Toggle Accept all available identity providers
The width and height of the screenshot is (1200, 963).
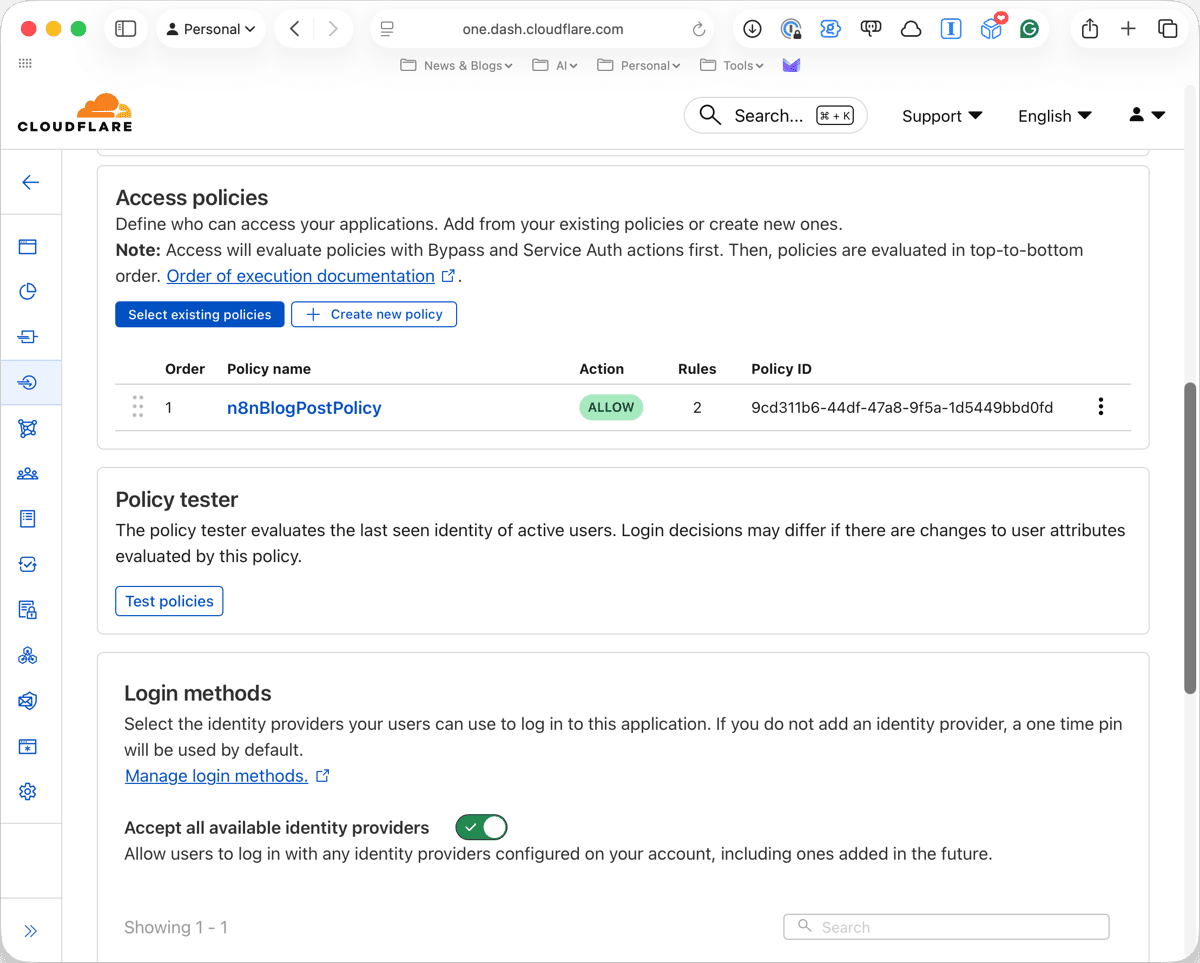(481, 827)
